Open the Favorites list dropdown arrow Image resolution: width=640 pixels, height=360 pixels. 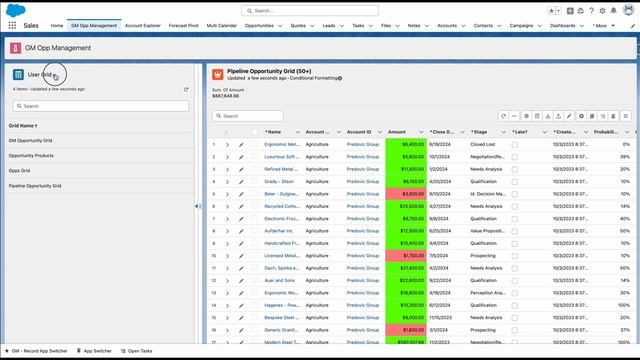coord(559,11)
